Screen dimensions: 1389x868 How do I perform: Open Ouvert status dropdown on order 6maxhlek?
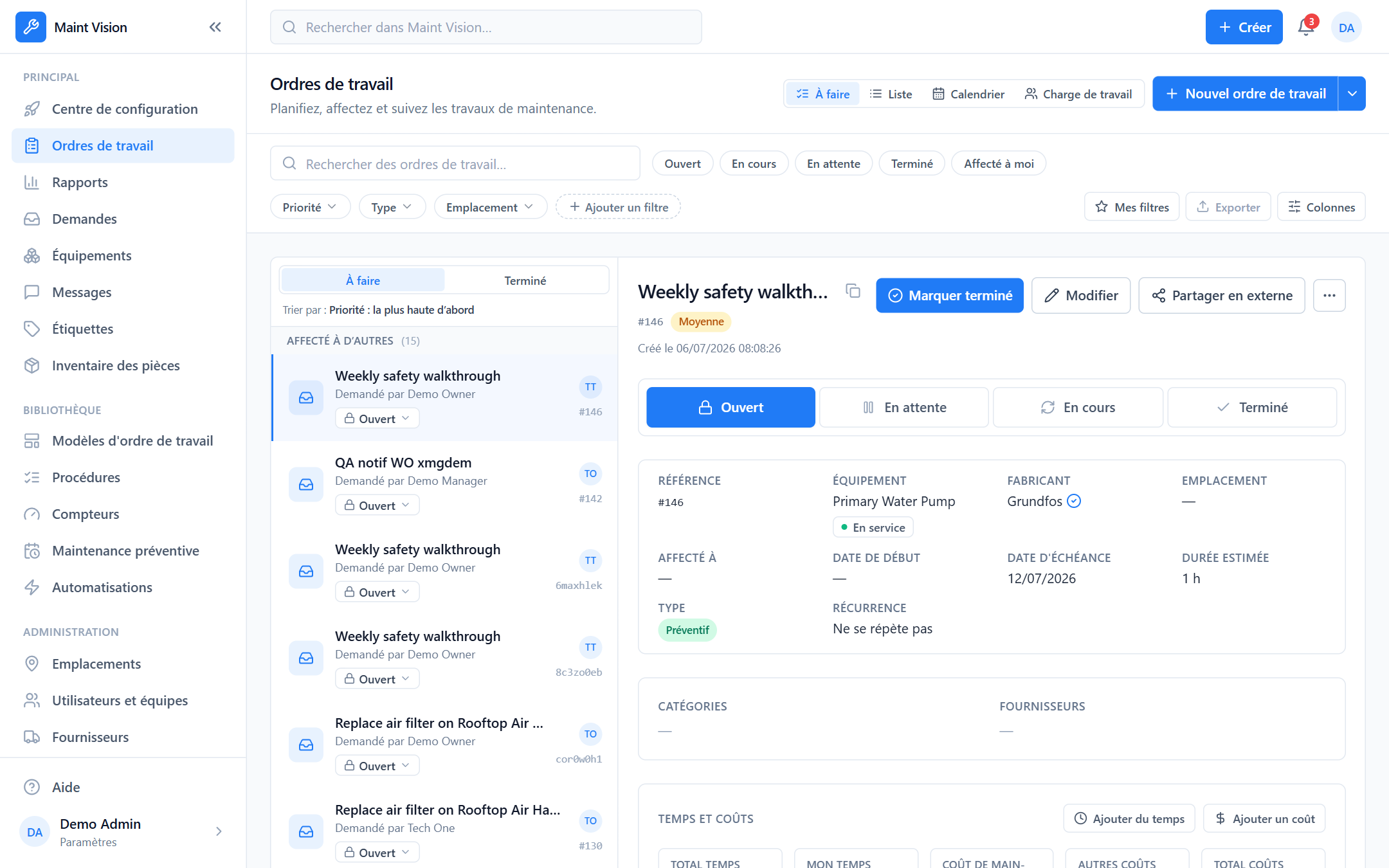[x=377, y=592]
